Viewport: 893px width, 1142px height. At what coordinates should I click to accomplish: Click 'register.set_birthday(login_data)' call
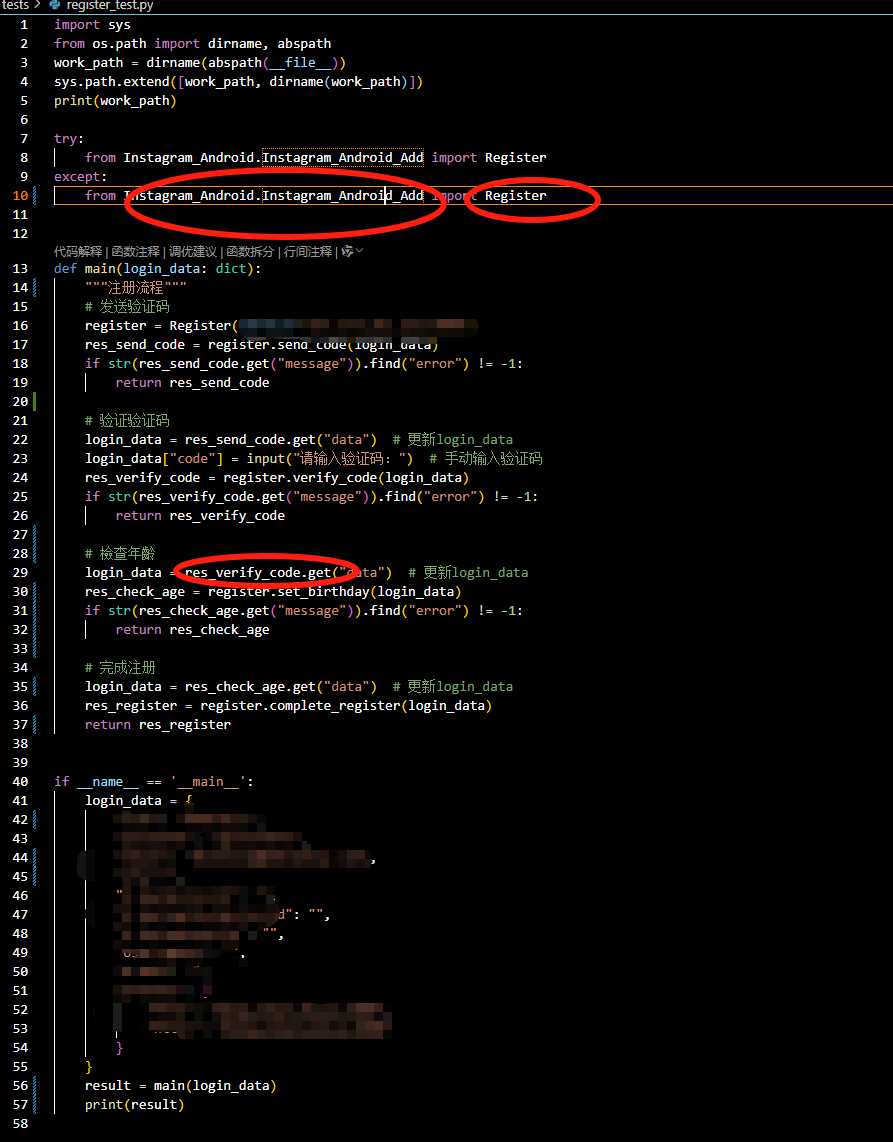(335, 591)
